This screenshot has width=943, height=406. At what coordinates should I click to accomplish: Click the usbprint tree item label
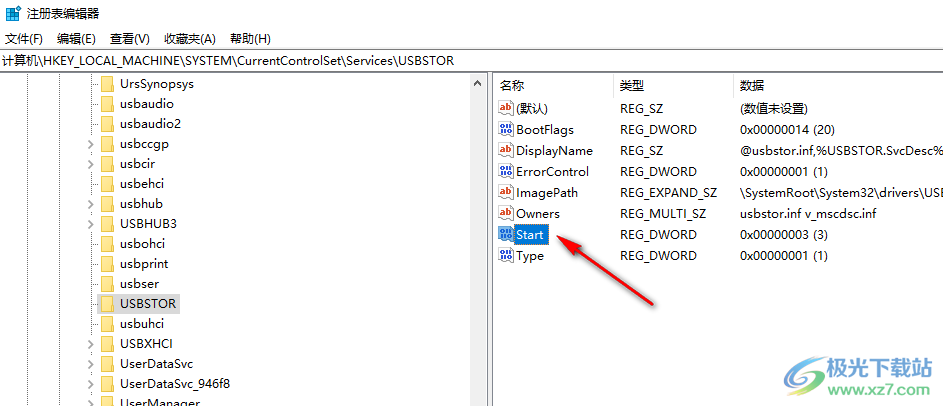click(x=144, y=264)
